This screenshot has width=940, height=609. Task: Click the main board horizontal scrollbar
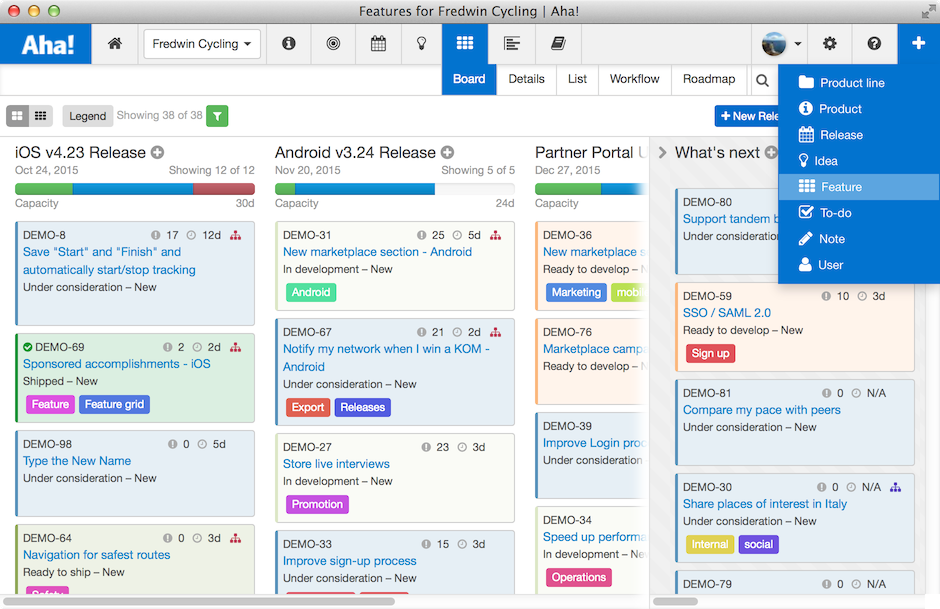(x=199, y=601)
